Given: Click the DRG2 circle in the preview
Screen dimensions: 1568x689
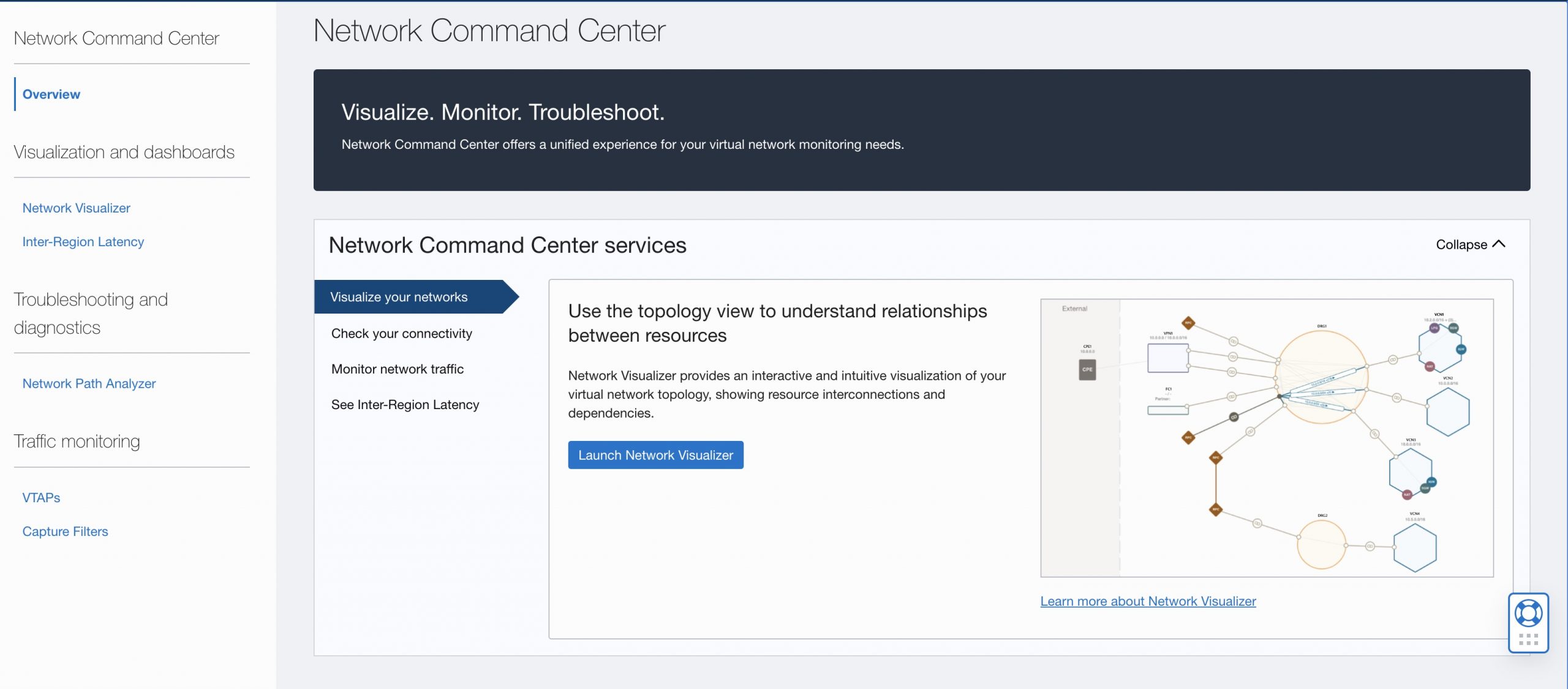Looking at the screenshot, I should click(1322, 546).
